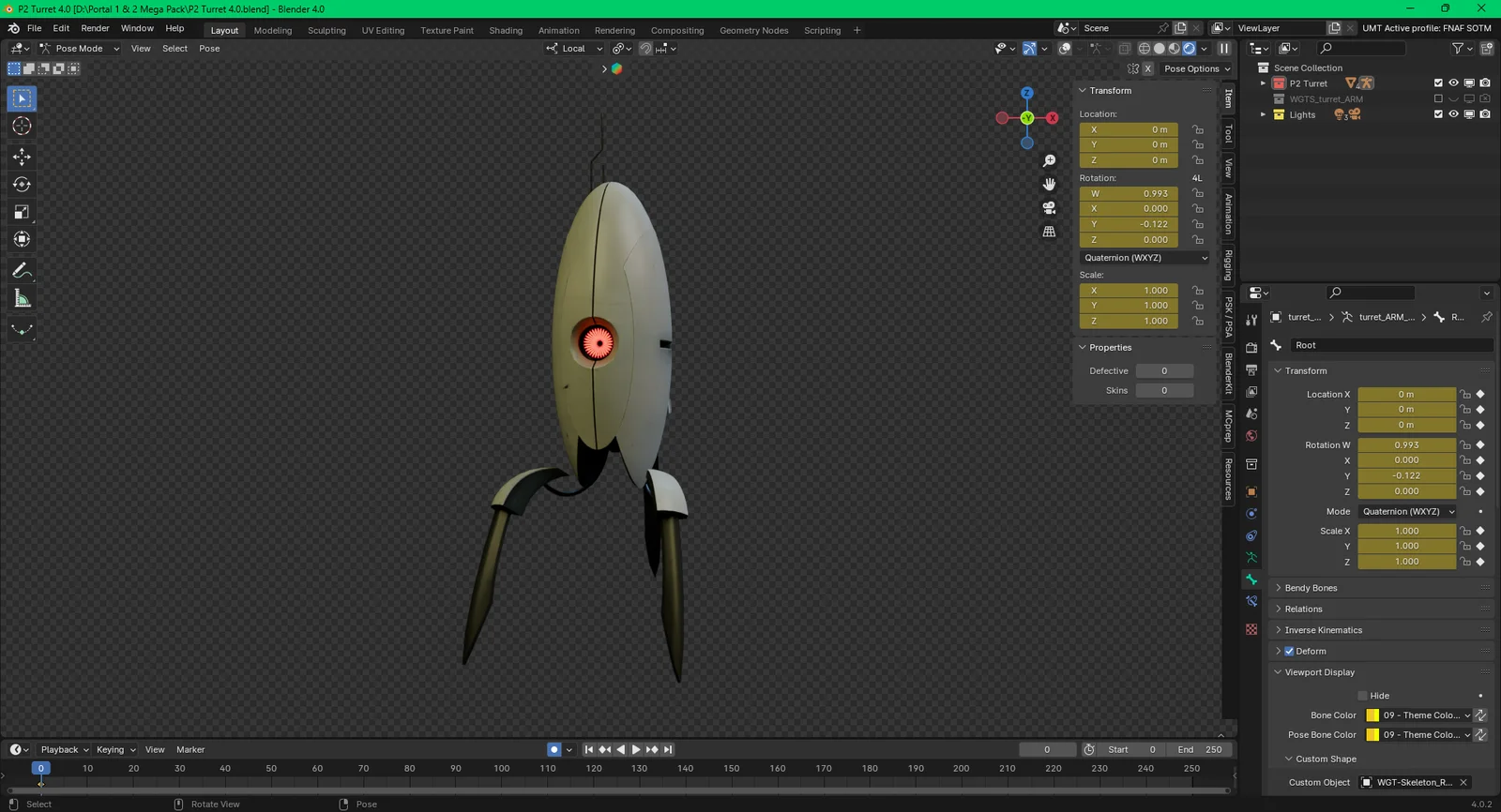The width and height of the screenshot is (1501, 812).
Task: Clear the Custom Object WGT-Skeleton field
Action: click(1463, 783)
